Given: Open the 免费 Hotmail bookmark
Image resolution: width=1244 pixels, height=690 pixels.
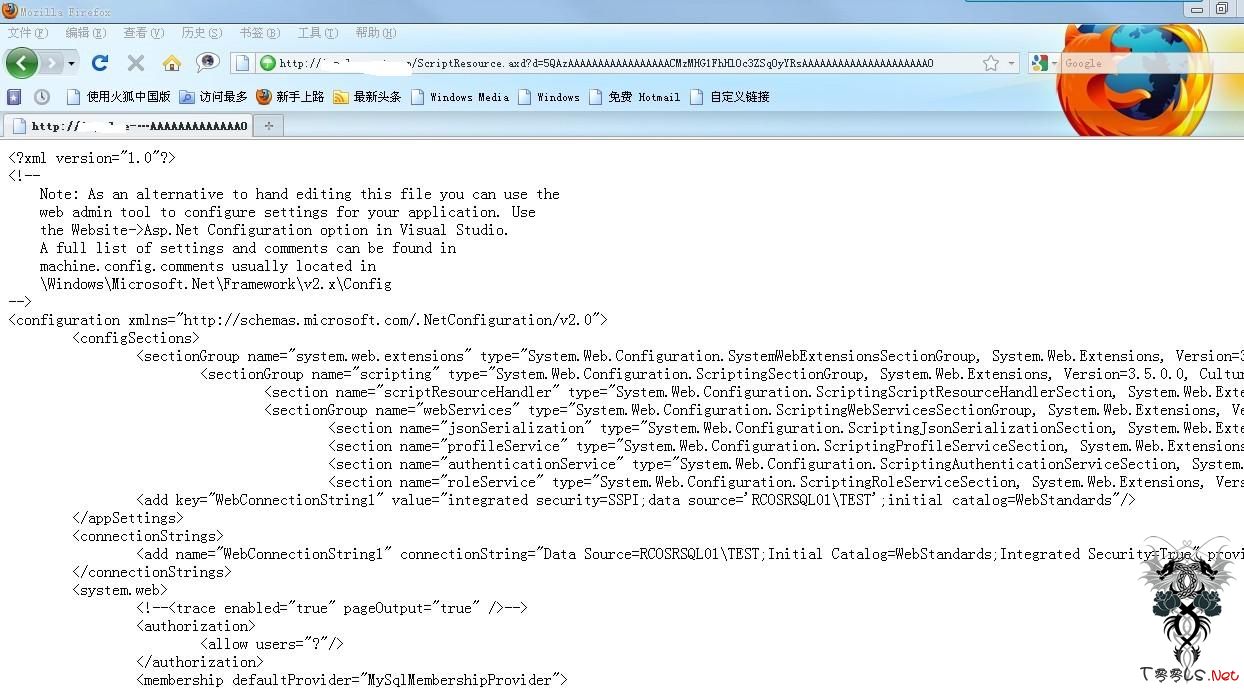Looking at the screenshot, I should click(634, 97).
